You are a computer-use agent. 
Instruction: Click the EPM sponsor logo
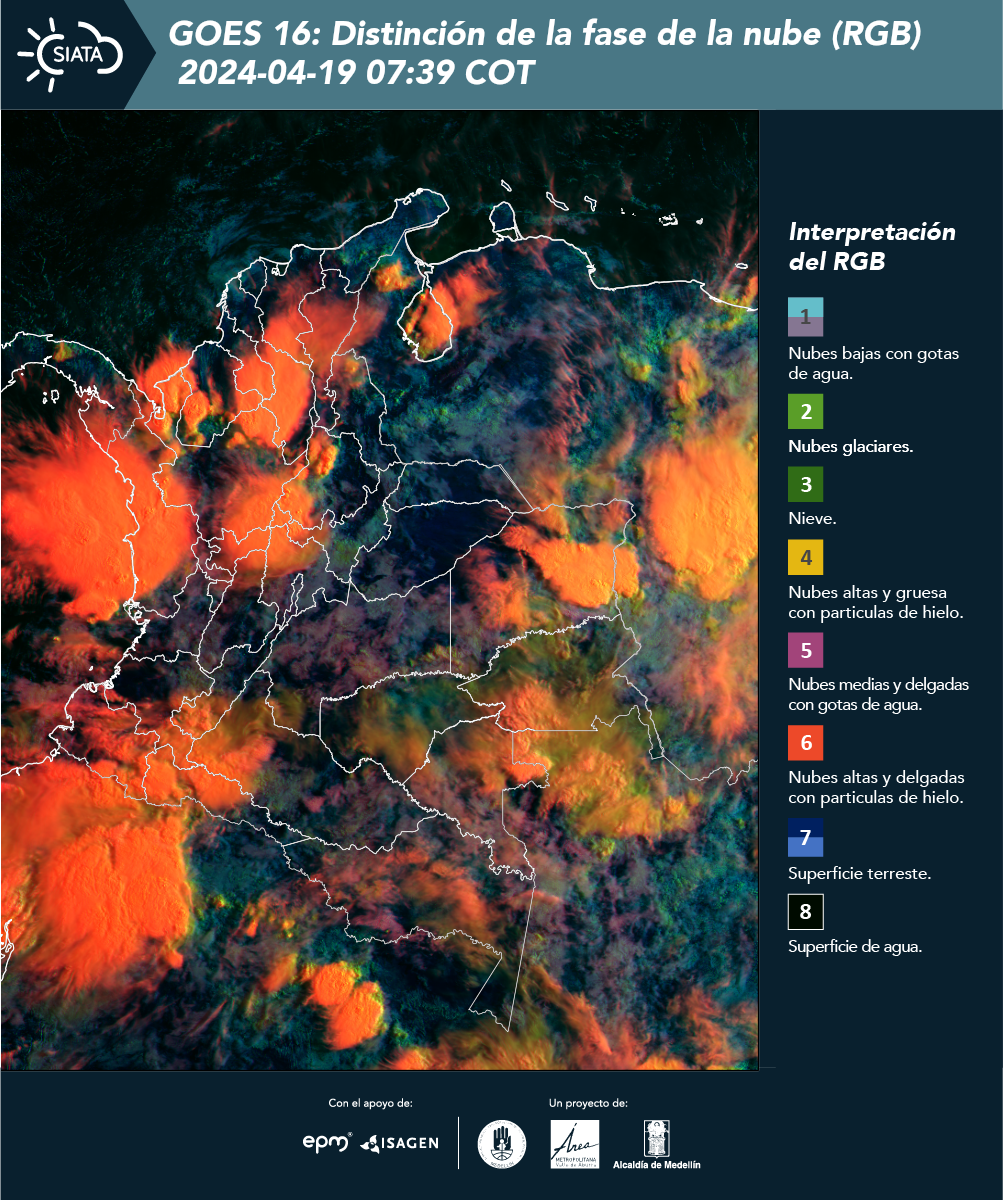327,1142
